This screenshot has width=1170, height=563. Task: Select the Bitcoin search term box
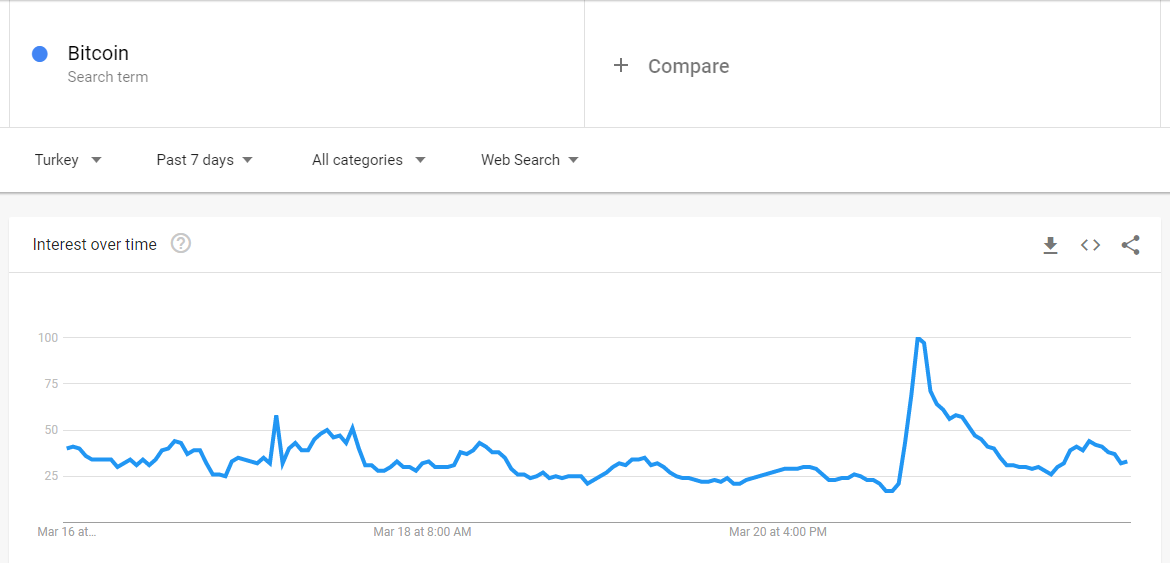point(98,54)
